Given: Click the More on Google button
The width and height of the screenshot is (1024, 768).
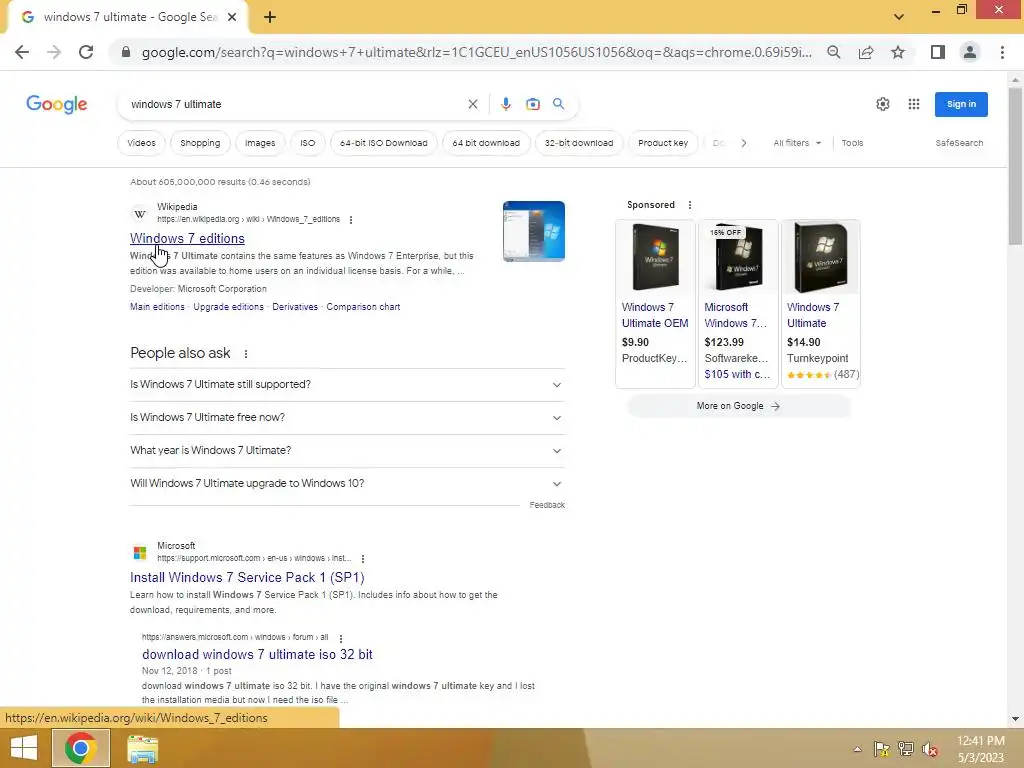Looking at the screenshot, I should 739,406.
